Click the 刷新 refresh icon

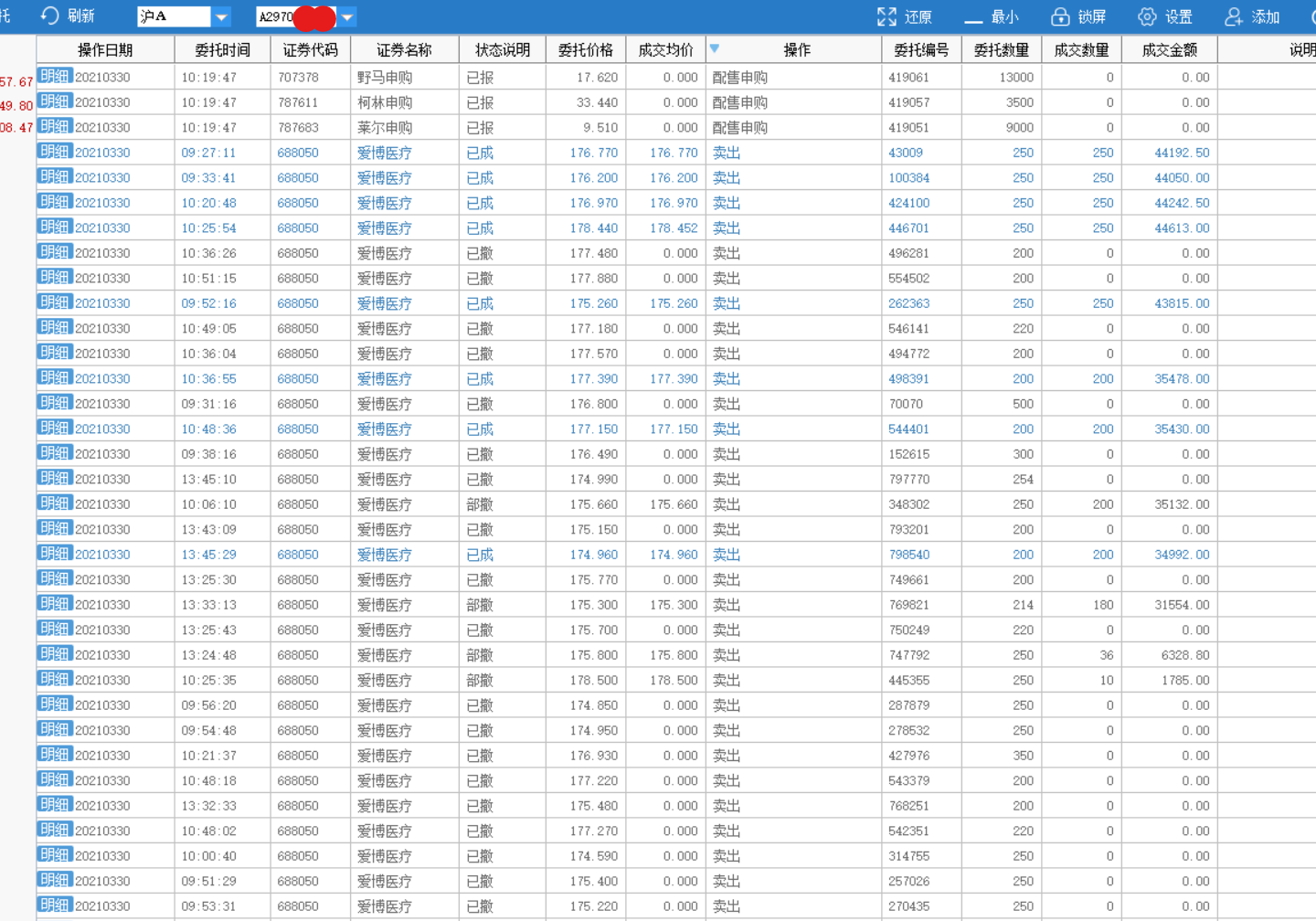[50, 16]
